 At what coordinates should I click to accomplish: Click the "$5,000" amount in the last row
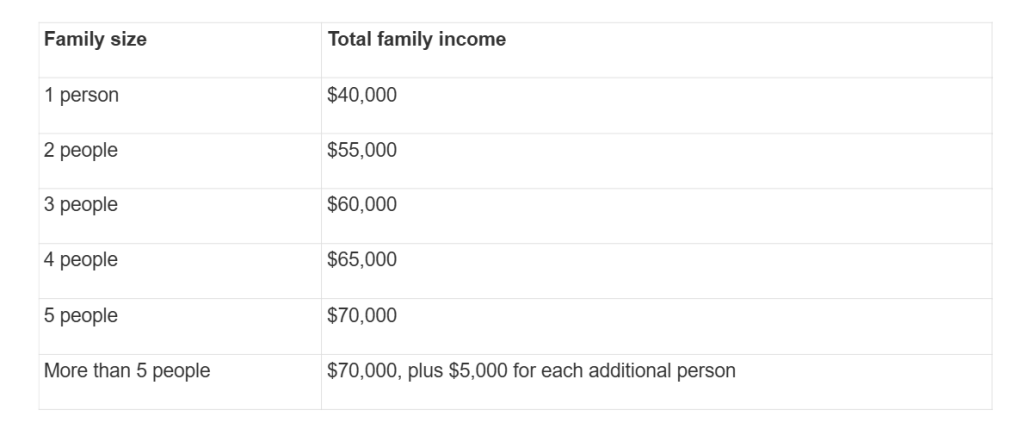pos(476,371)
